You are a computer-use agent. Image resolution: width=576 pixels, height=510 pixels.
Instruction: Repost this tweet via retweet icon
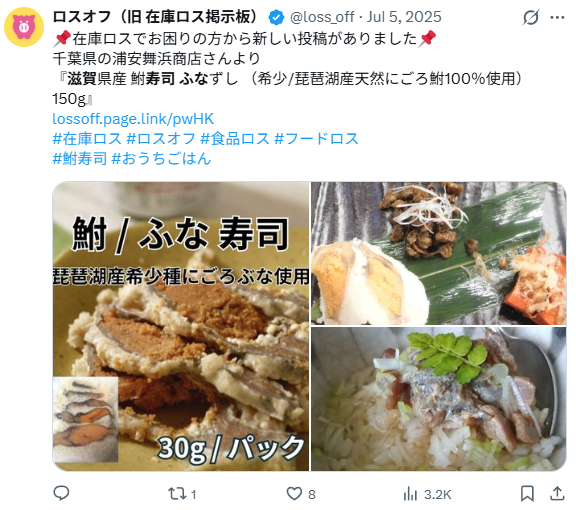177,493
